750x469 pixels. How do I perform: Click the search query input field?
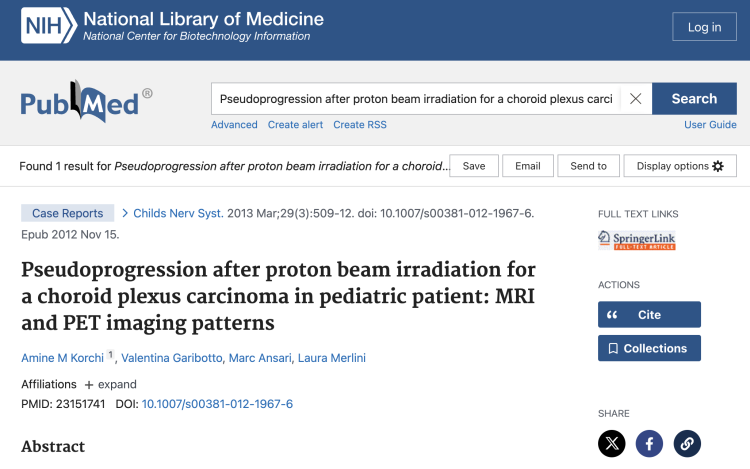pyautogui.click(x=415, y=99)
